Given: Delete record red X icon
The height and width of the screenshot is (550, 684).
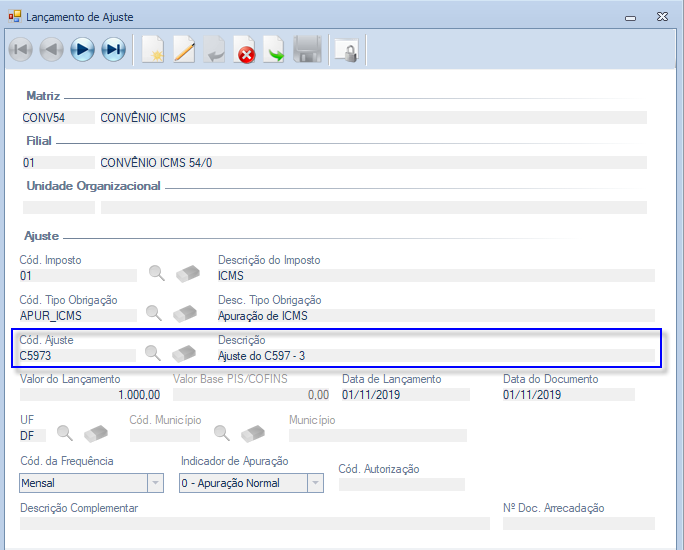Looking at the screenshot, I should click(x=244, y=49).
